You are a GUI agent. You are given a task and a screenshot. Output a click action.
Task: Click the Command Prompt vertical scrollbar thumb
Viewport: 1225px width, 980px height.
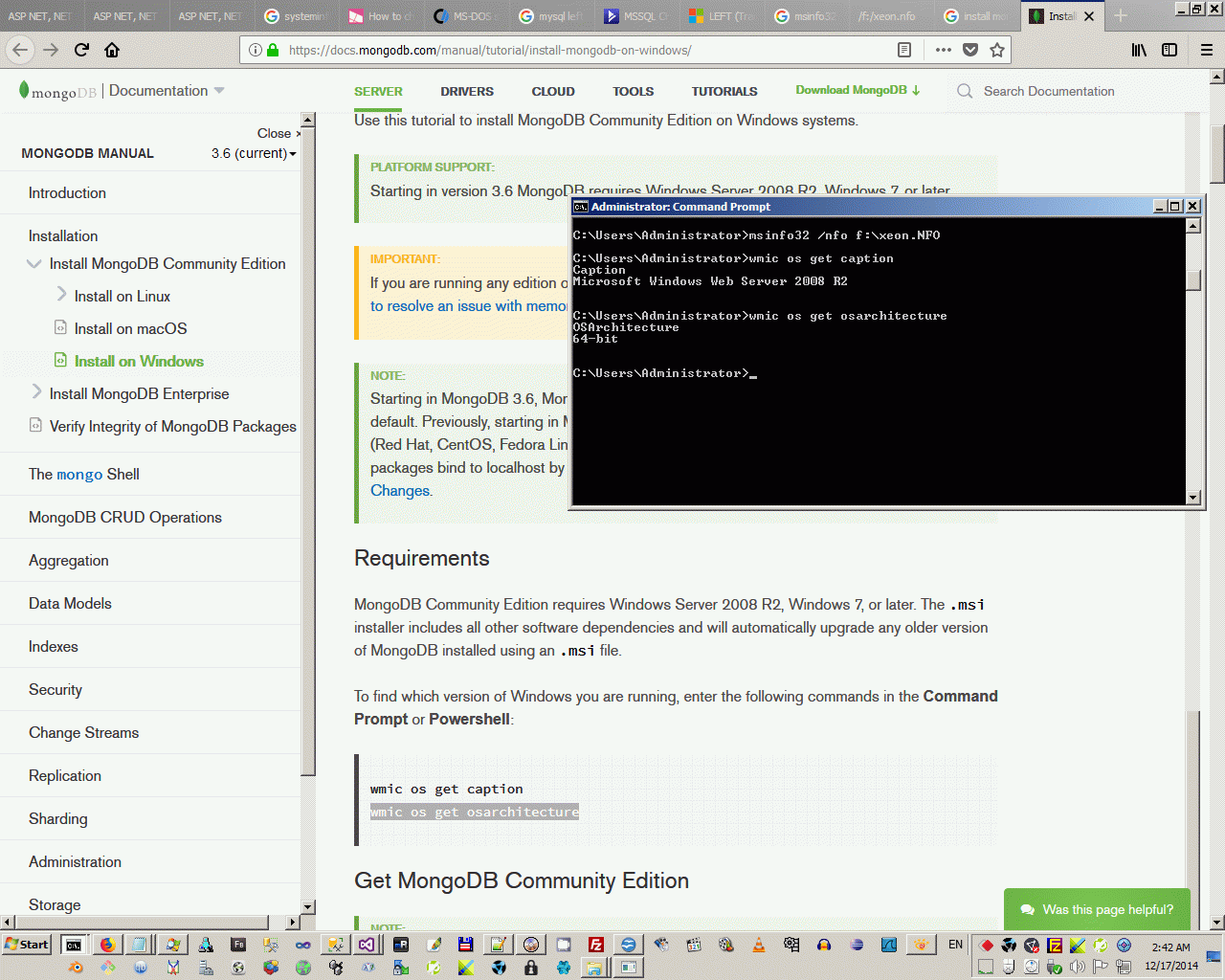(x=1193, y=279)
